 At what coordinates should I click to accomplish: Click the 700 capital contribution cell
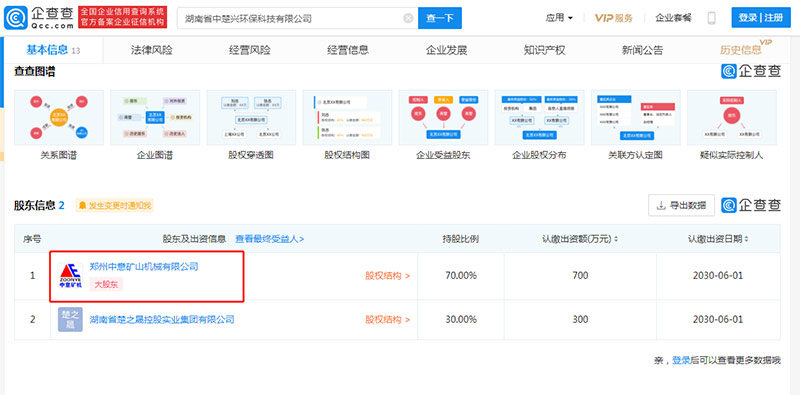(580, 276)
